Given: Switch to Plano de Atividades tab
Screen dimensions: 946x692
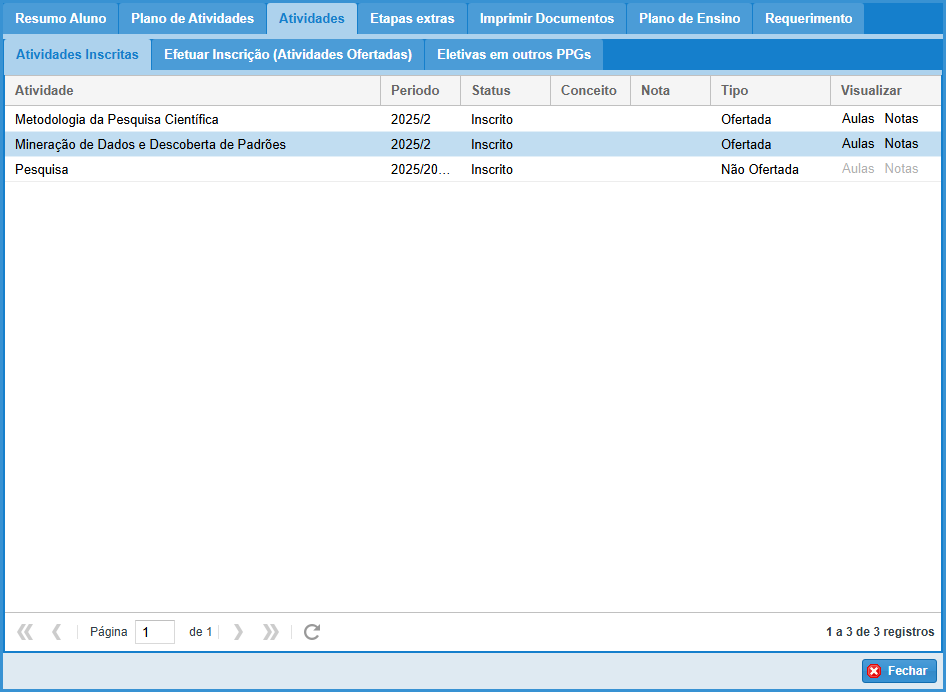Looking at the screenshot, I should click(x=192, y=19).
